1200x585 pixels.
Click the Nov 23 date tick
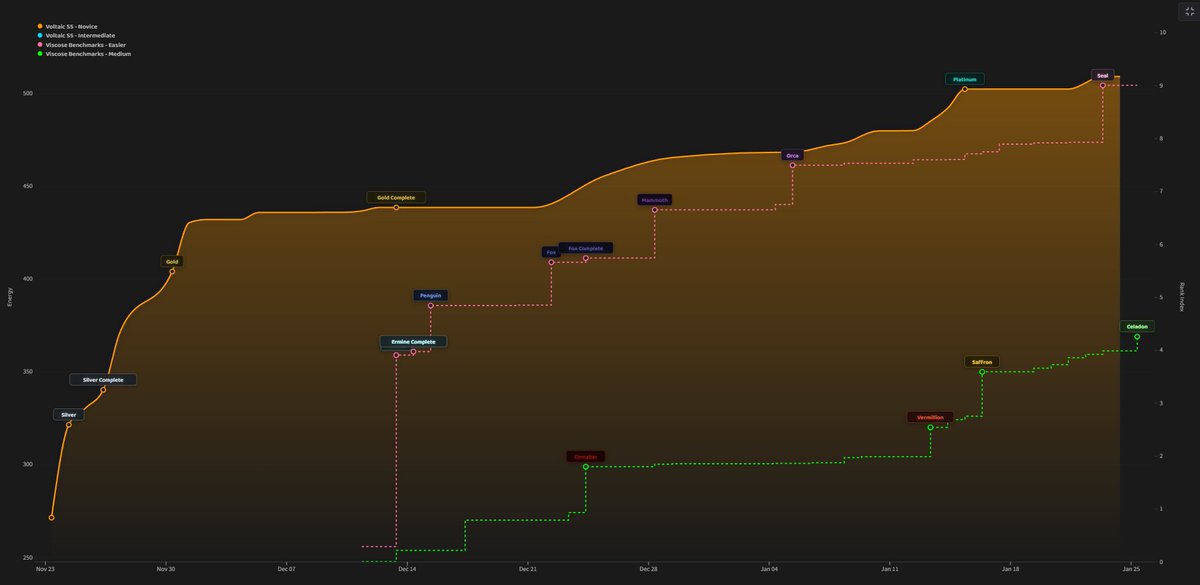click(45, 569)
